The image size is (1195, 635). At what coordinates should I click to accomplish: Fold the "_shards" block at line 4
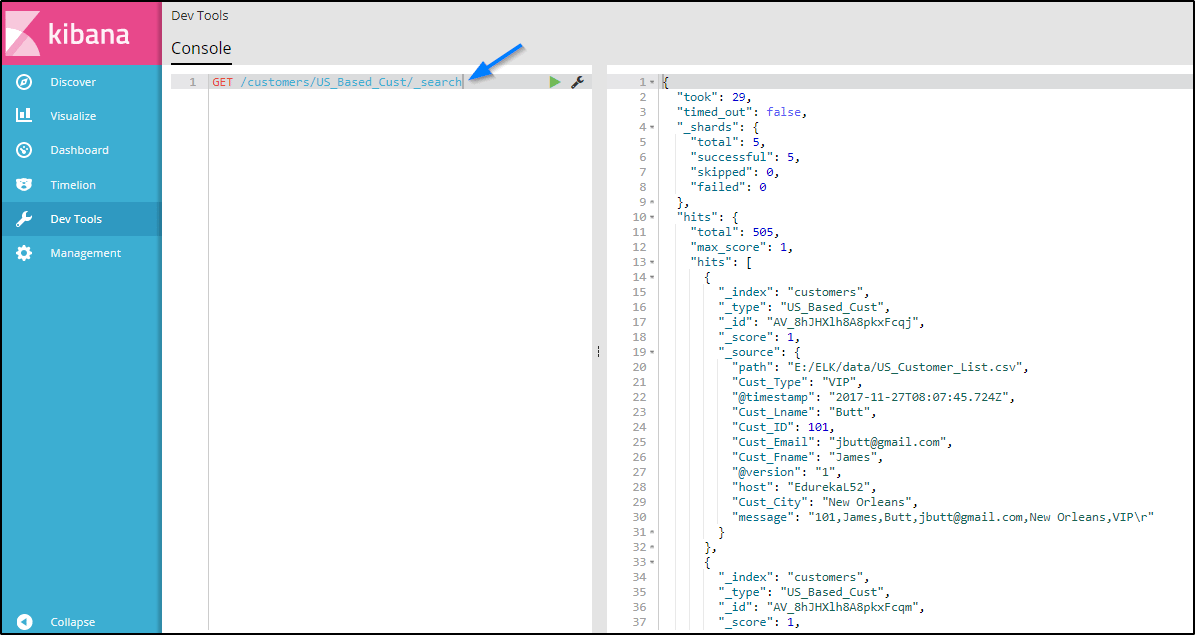click(652, 127)
